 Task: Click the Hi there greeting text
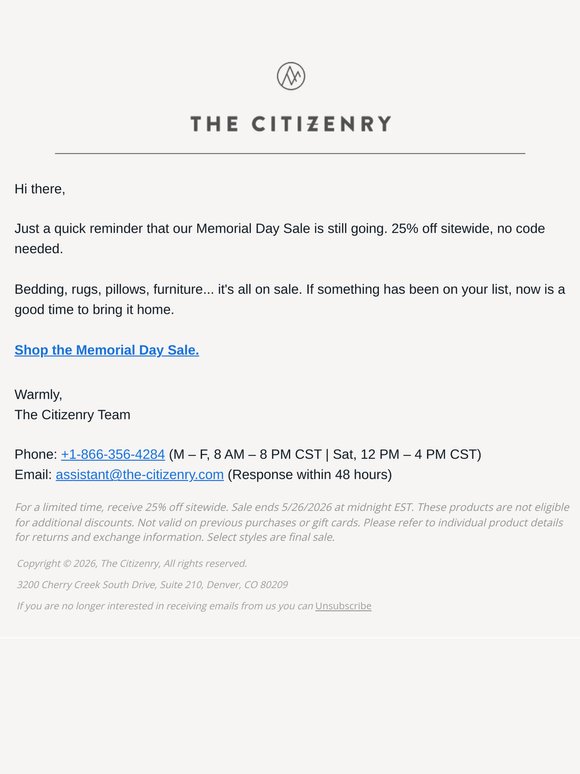(39, 189)
